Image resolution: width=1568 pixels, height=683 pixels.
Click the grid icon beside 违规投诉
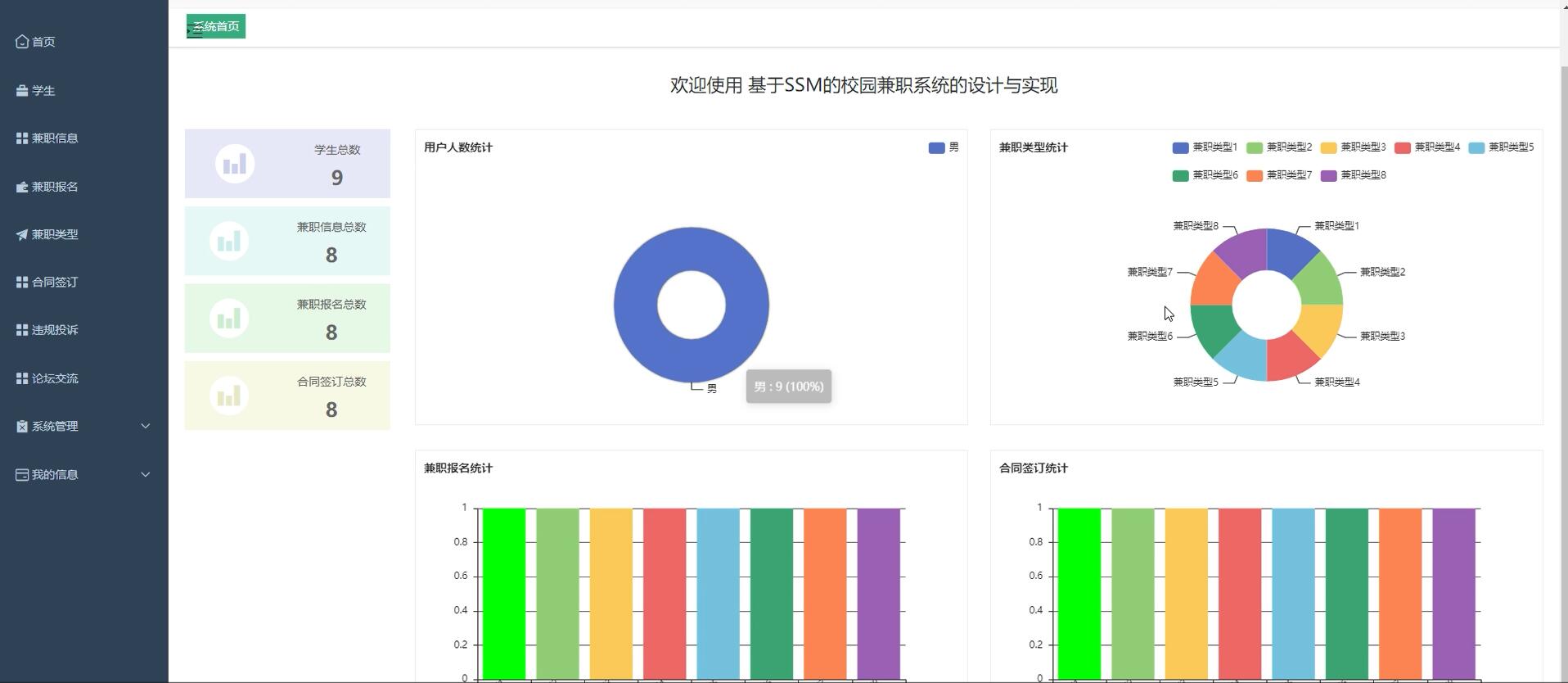[x=22, y=330]
